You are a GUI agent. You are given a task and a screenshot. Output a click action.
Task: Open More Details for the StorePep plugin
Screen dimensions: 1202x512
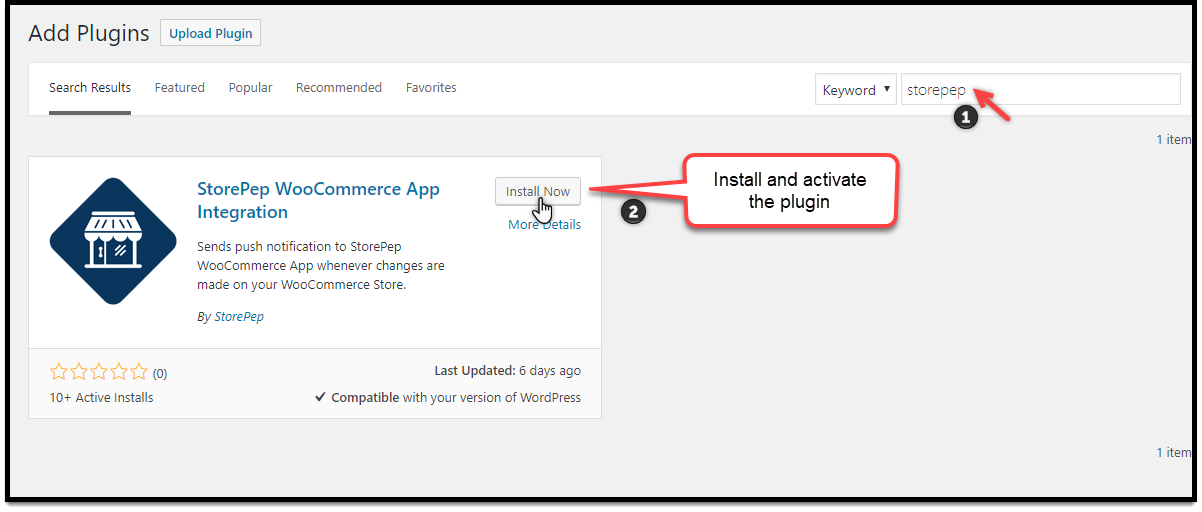(x=544, y=224)
